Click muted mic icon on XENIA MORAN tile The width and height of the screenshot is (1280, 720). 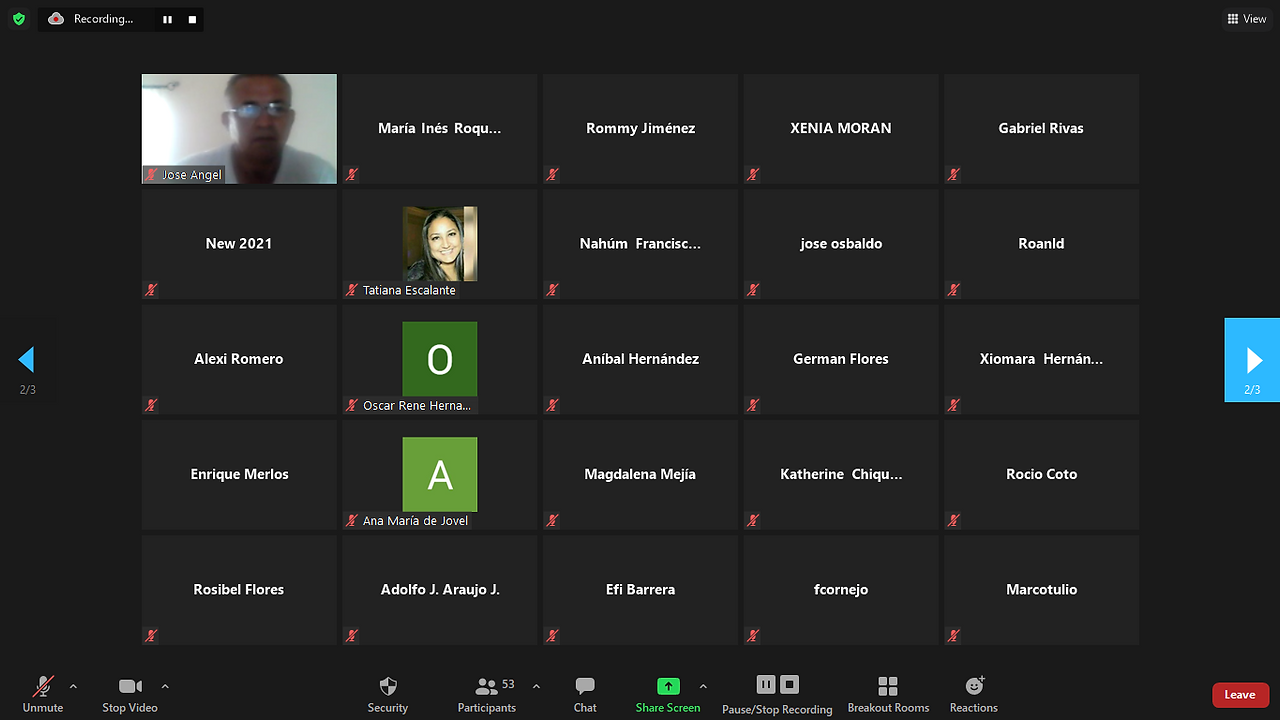coord(753,174)
